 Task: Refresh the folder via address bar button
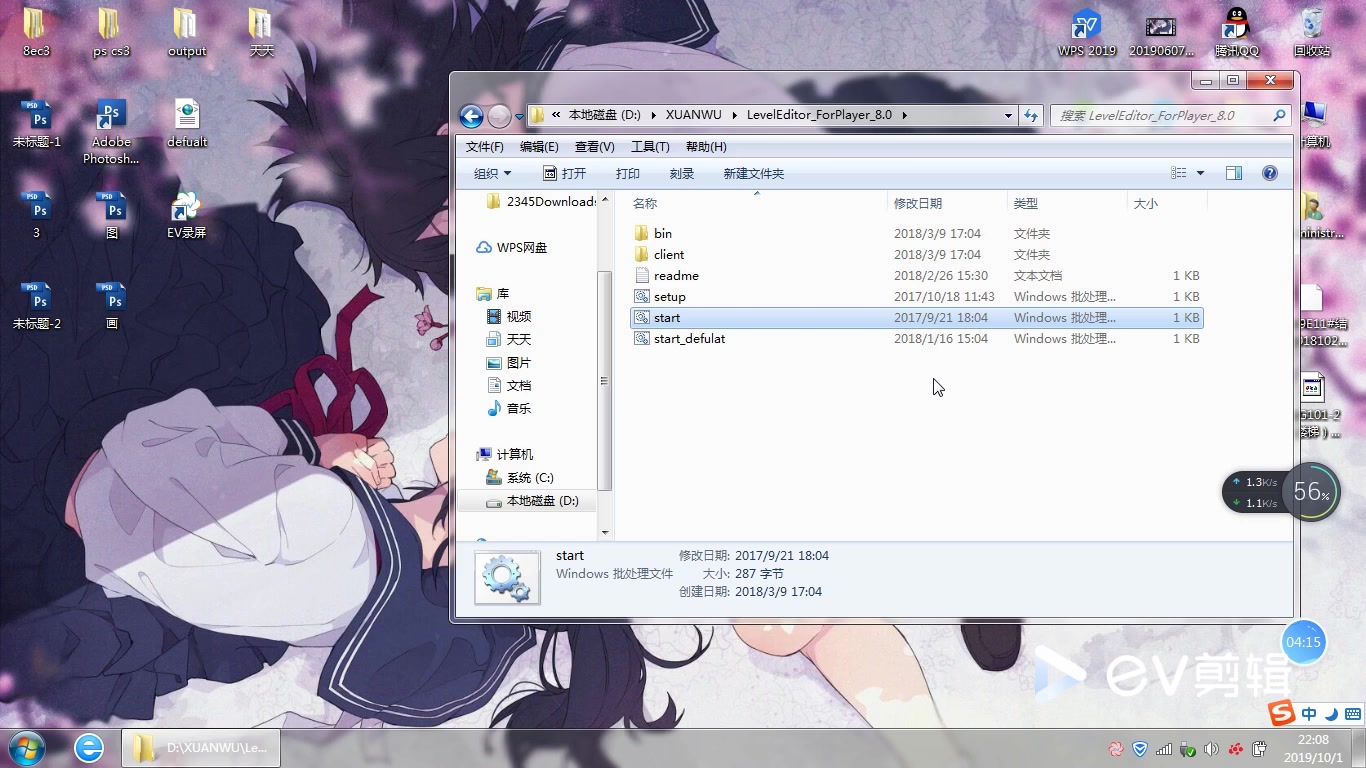point(1032,115)
